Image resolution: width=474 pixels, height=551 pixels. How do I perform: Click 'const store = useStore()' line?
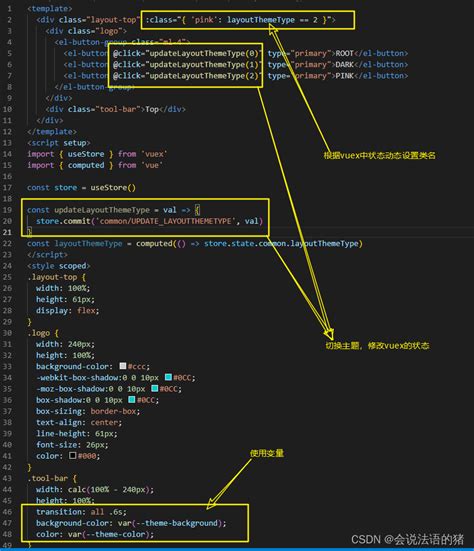81,188
